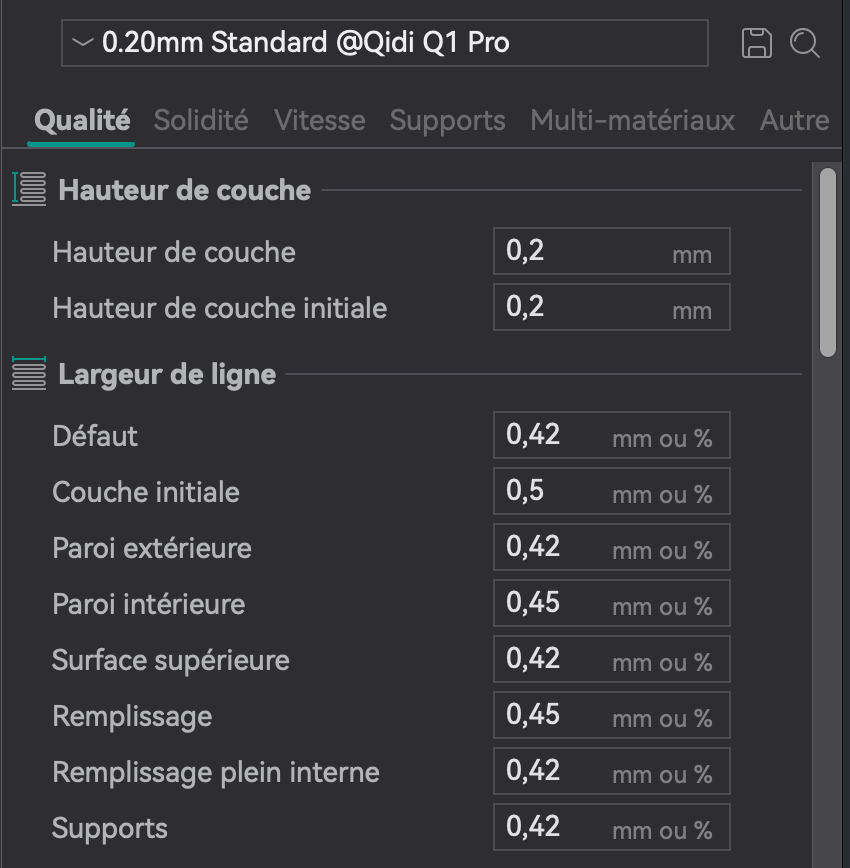Open the Autre tab
The width and height of the screenshot is (850, 868).
click(x=794, y=120)
